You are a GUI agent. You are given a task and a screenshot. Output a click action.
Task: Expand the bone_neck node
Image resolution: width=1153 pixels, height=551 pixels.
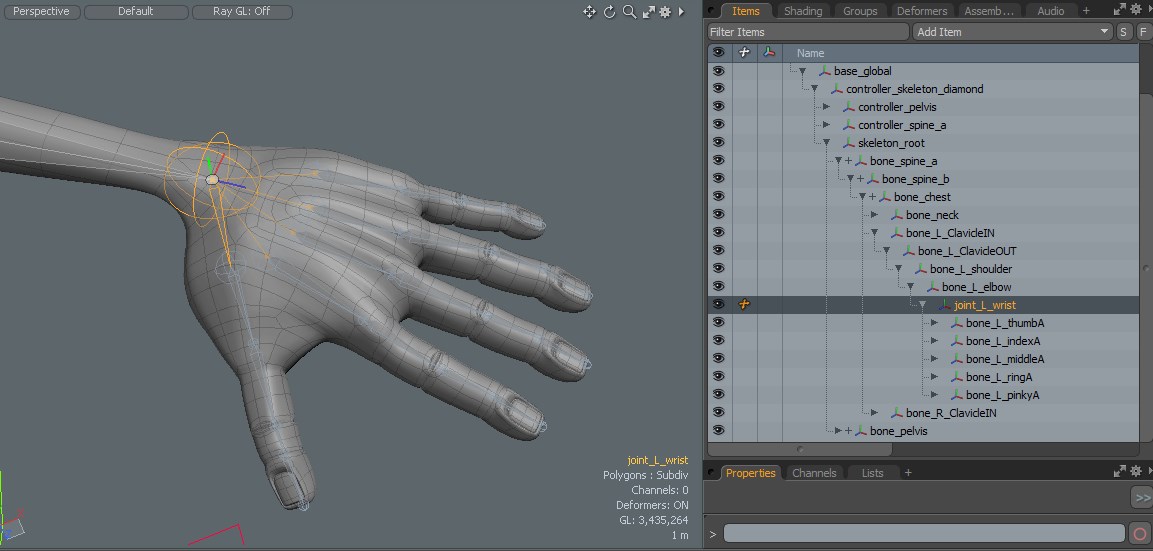coord(874,215)
